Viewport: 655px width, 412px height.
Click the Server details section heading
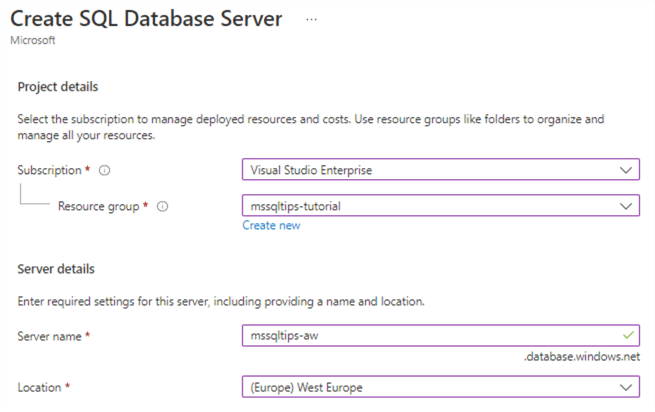[56, 268]
